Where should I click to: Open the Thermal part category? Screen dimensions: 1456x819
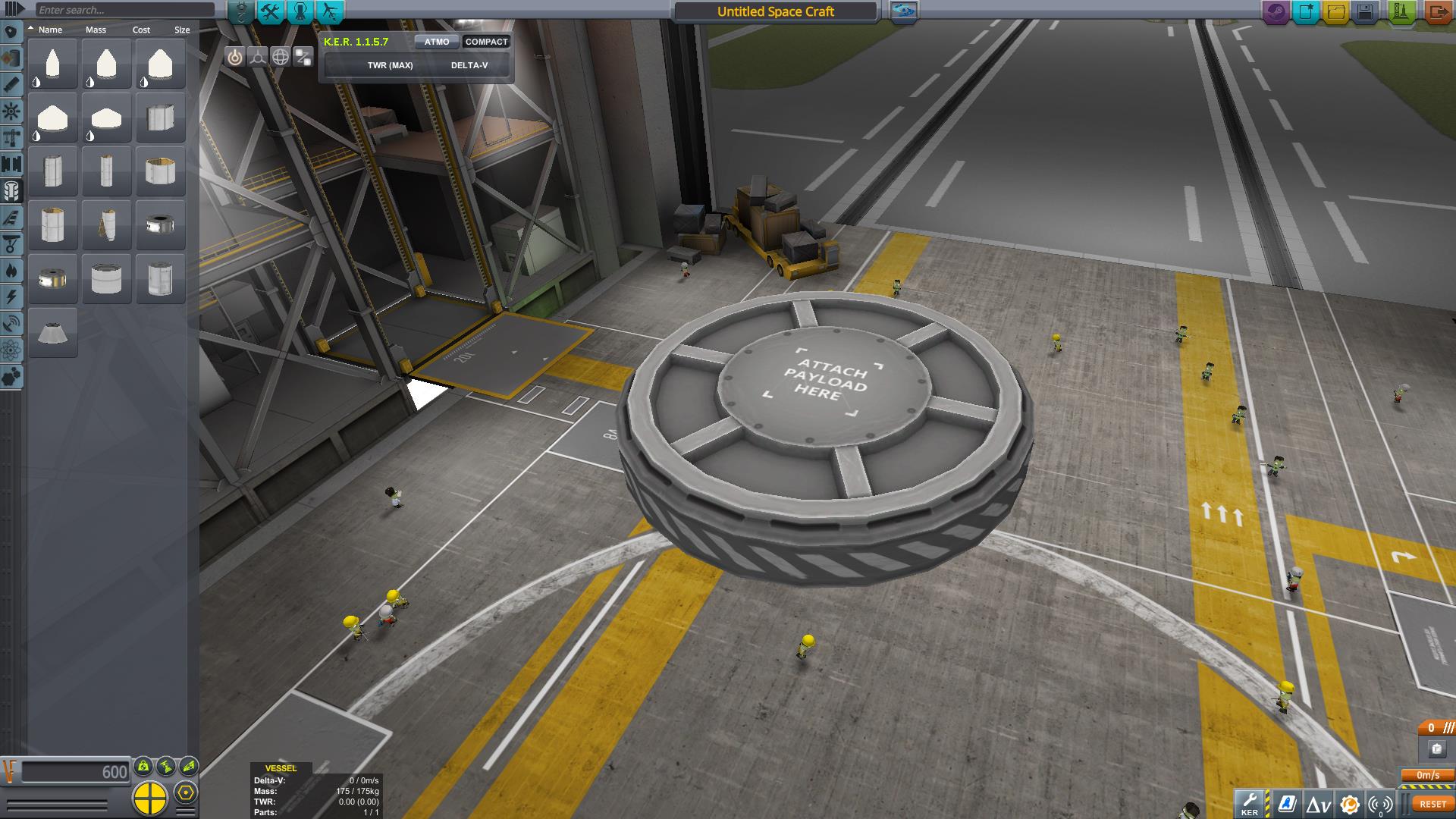(11, 271)
